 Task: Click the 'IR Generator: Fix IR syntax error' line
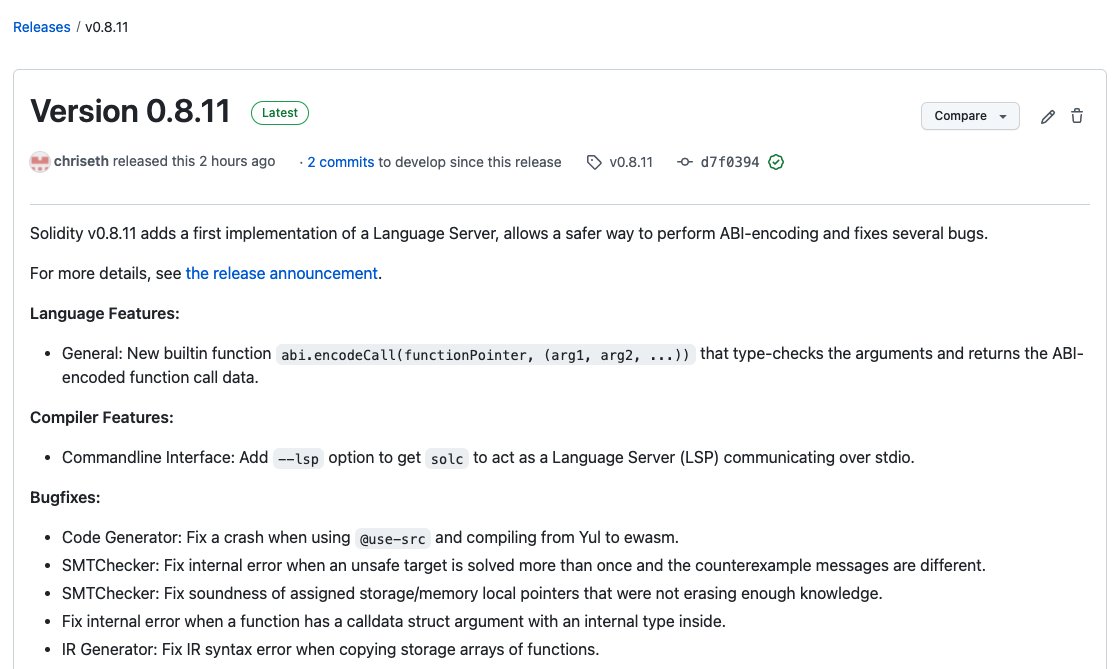coord(331,650)
